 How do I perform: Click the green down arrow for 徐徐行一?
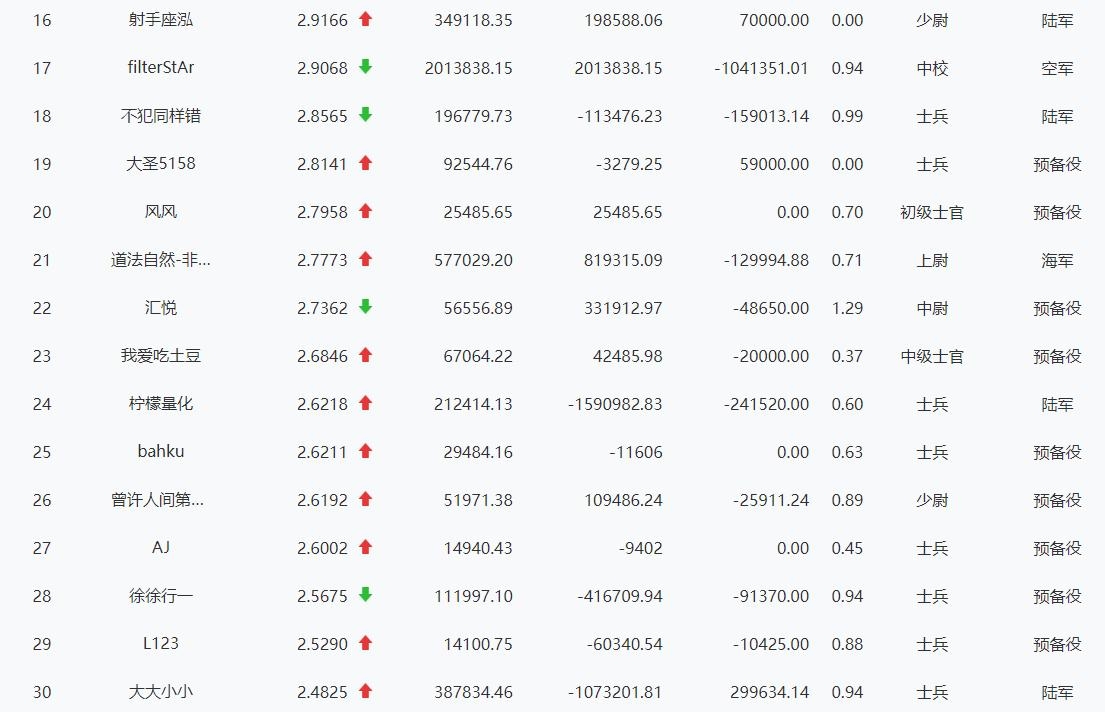pyautogui.click(x=365, y=595)
